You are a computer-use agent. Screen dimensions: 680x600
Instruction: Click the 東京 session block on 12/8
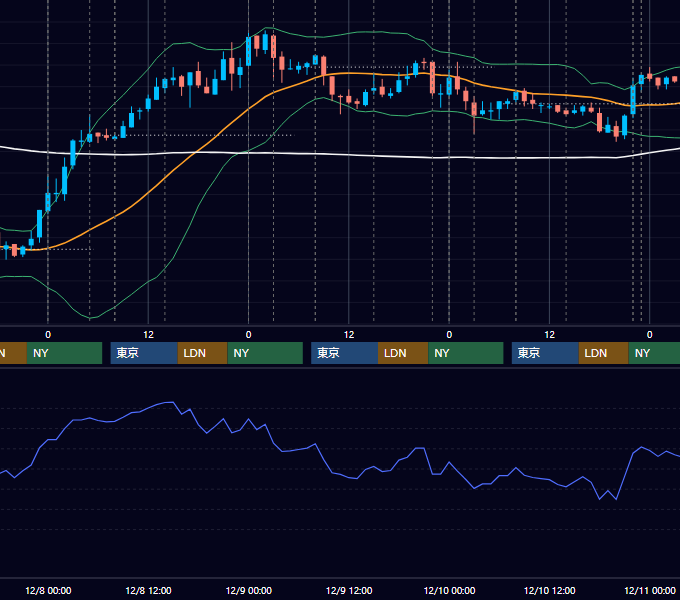click(144, 353)
